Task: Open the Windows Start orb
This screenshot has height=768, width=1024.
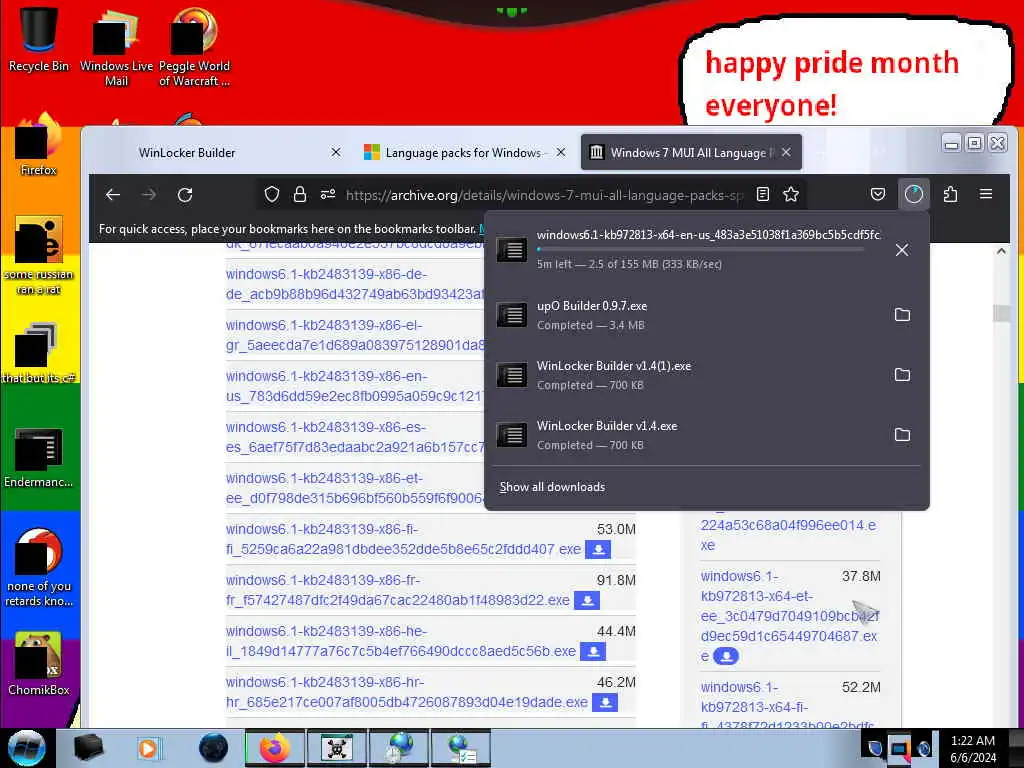Action: coord(26,748)
